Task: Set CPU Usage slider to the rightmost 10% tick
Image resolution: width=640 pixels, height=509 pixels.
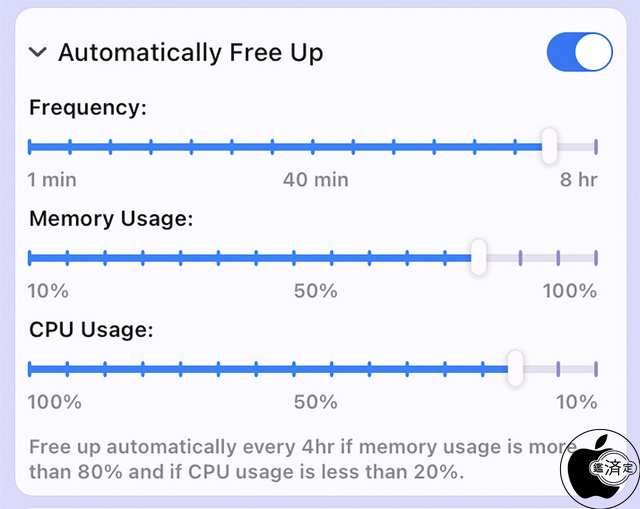Action: click(595, 369)
